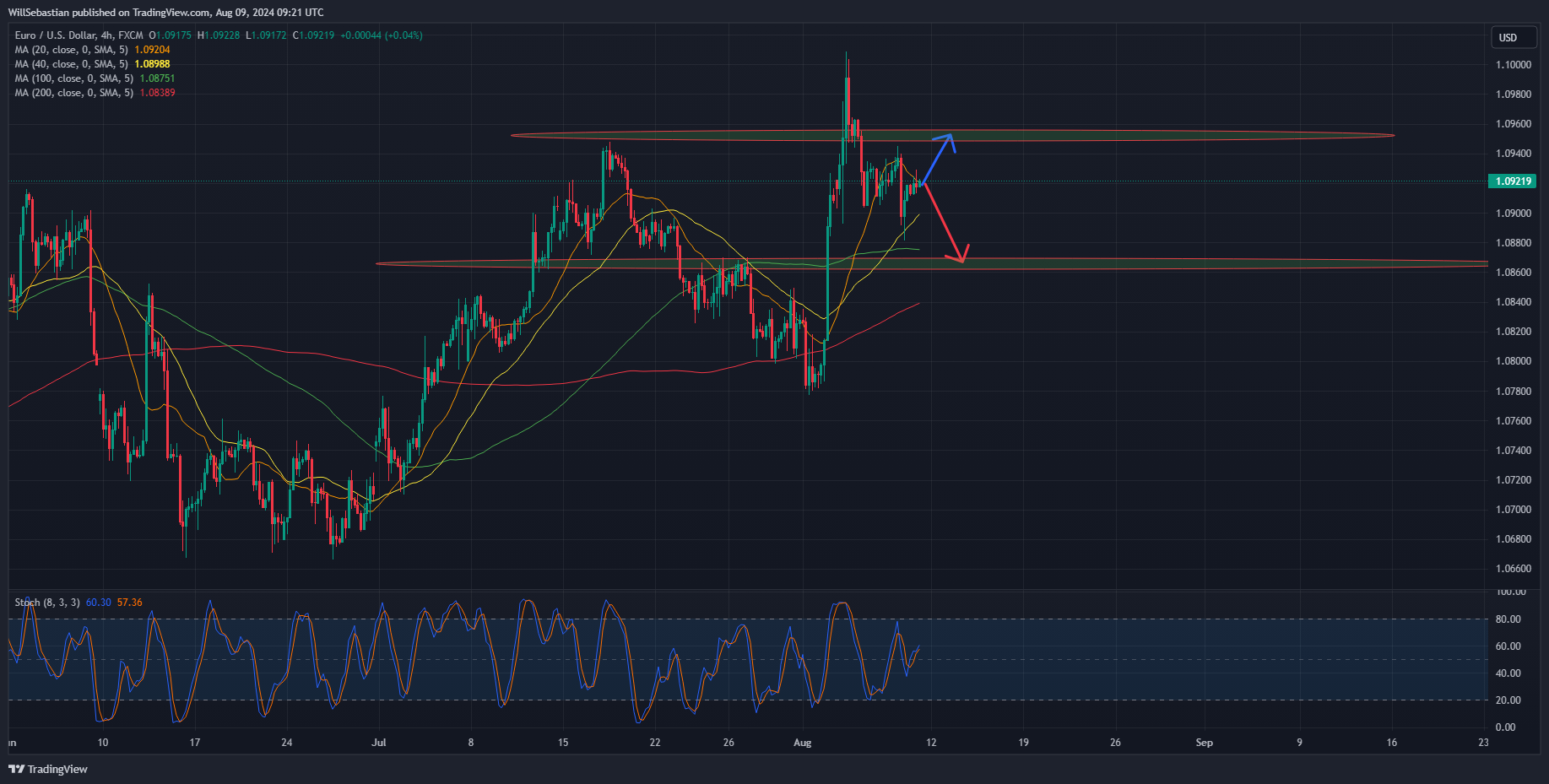Click the close price C1.09219
This screenshot has height=784, width=1549.
313,35
